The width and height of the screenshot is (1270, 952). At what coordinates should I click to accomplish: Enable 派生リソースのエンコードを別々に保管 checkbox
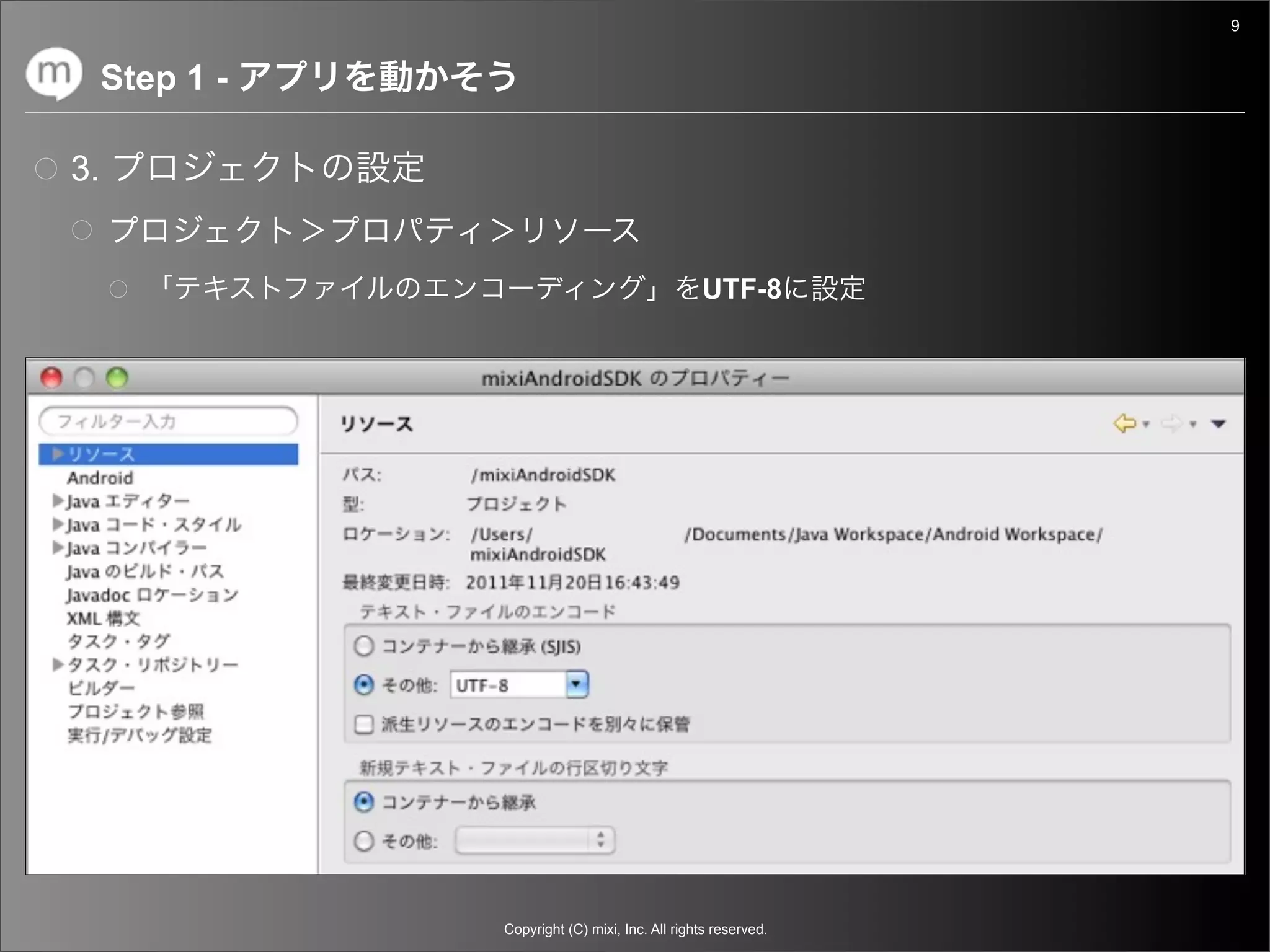pyautogui.click(x=364, y=724)
